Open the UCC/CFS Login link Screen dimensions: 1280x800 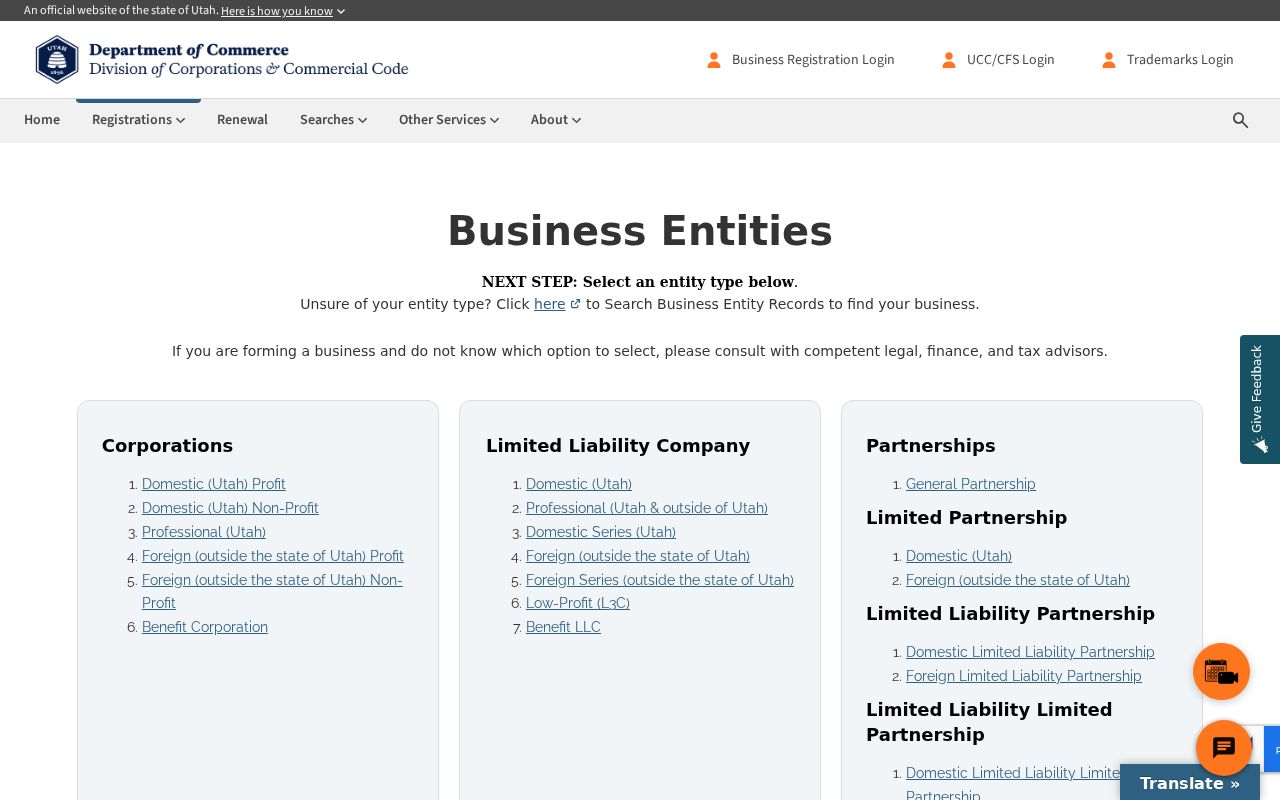tap(1010, 60)
